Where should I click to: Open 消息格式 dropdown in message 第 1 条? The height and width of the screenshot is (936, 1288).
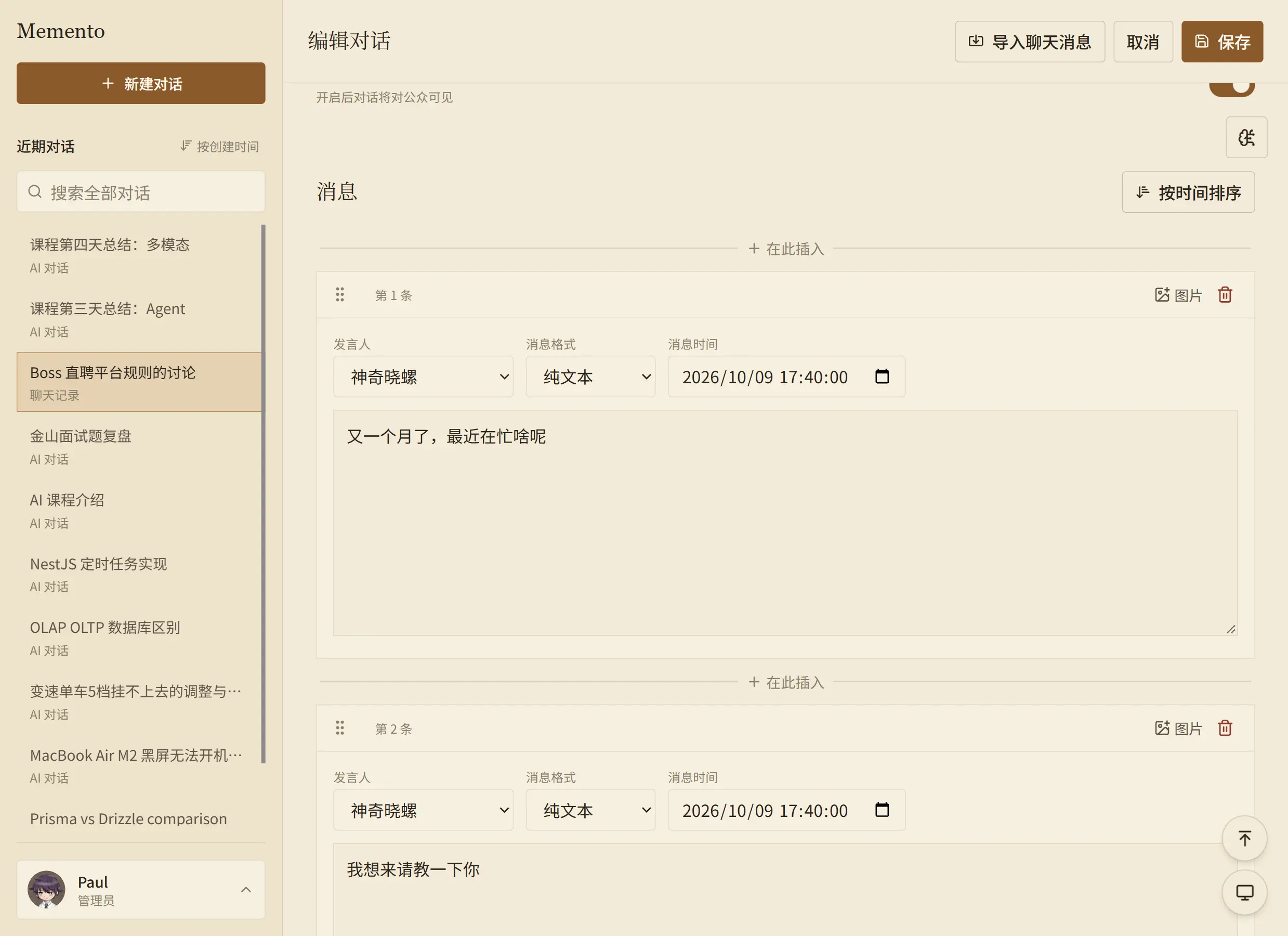point(590,376)
